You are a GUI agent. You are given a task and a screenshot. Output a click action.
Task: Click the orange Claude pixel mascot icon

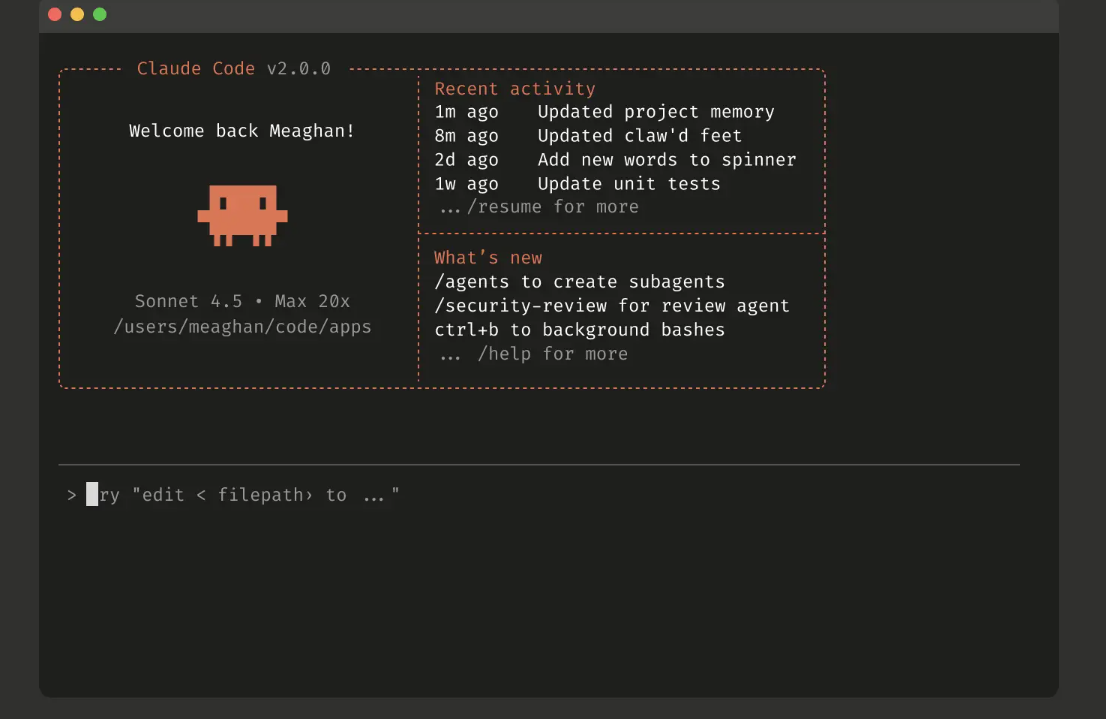pos(242,214)
